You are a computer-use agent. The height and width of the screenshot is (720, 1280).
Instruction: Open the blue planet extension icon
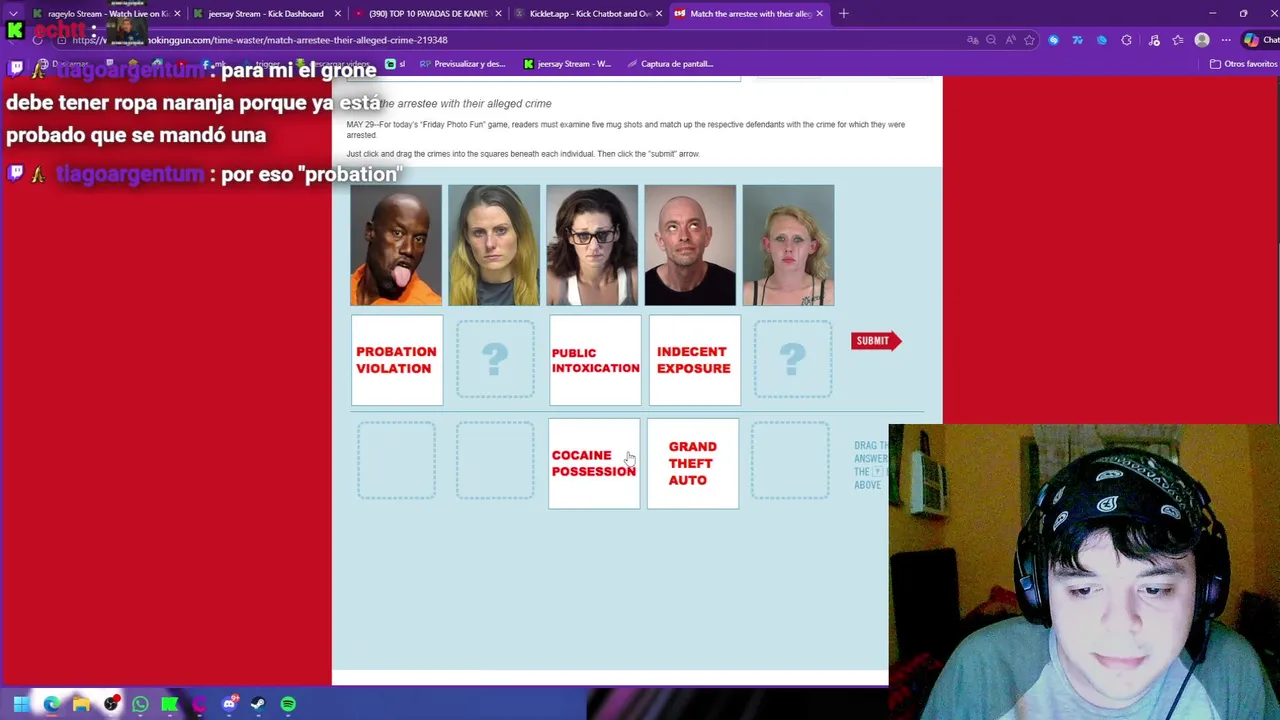1102,40
